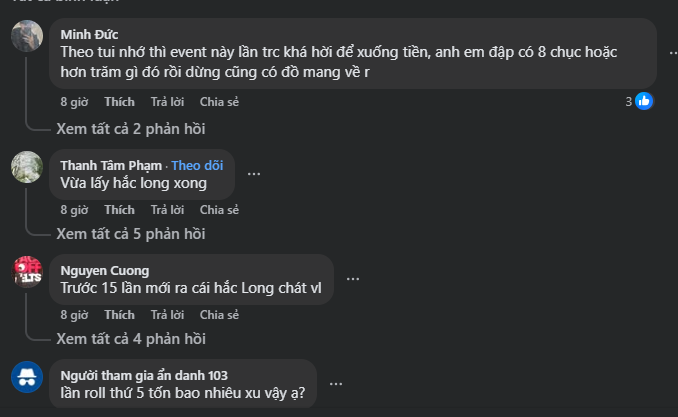Click the anonymous participant 103 avatar

click(26, 377)
